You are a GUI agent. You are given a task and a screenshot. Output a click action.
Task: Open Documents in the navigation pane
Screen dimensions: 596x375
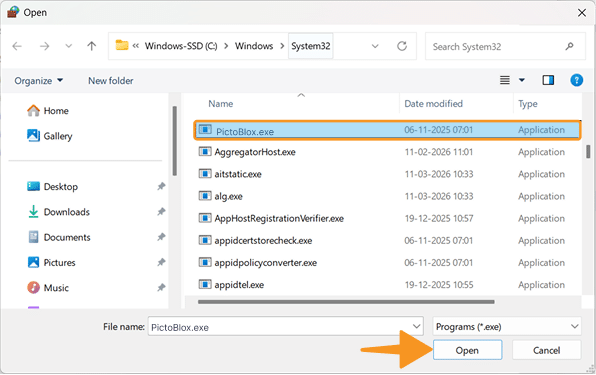(x=59, y=237)
